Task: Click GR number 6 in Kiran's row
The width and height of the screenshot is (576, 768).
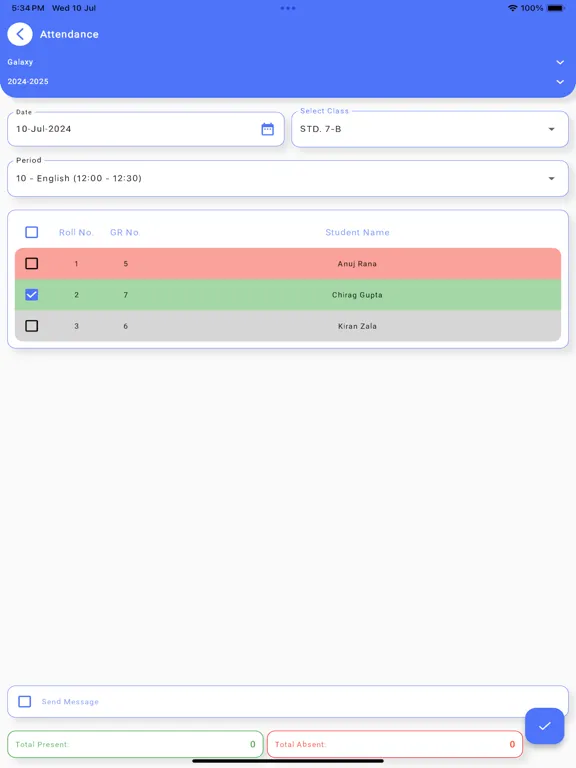Action: [x=125, y=326]
